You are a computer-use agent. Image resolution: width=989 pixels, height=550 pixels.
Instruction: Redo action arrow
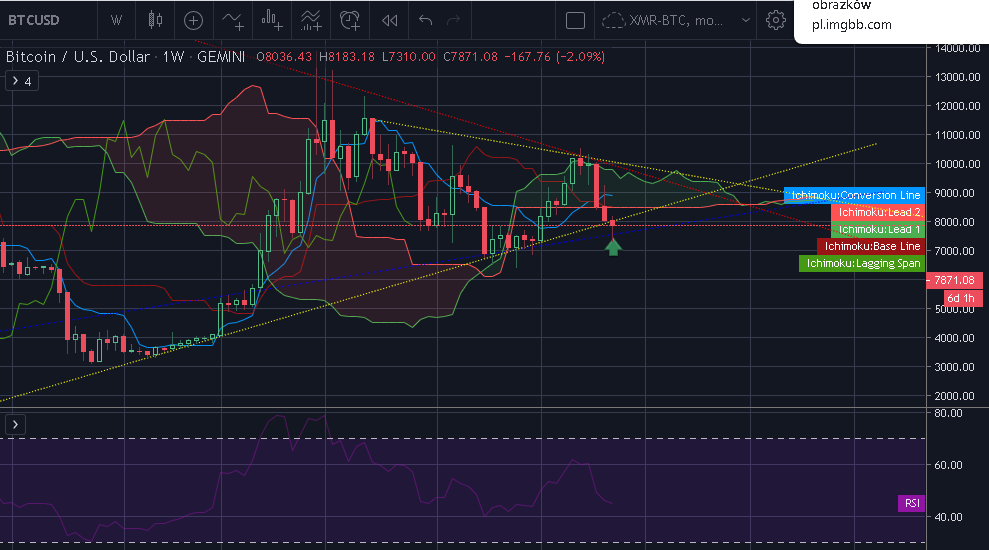[454, 21]
